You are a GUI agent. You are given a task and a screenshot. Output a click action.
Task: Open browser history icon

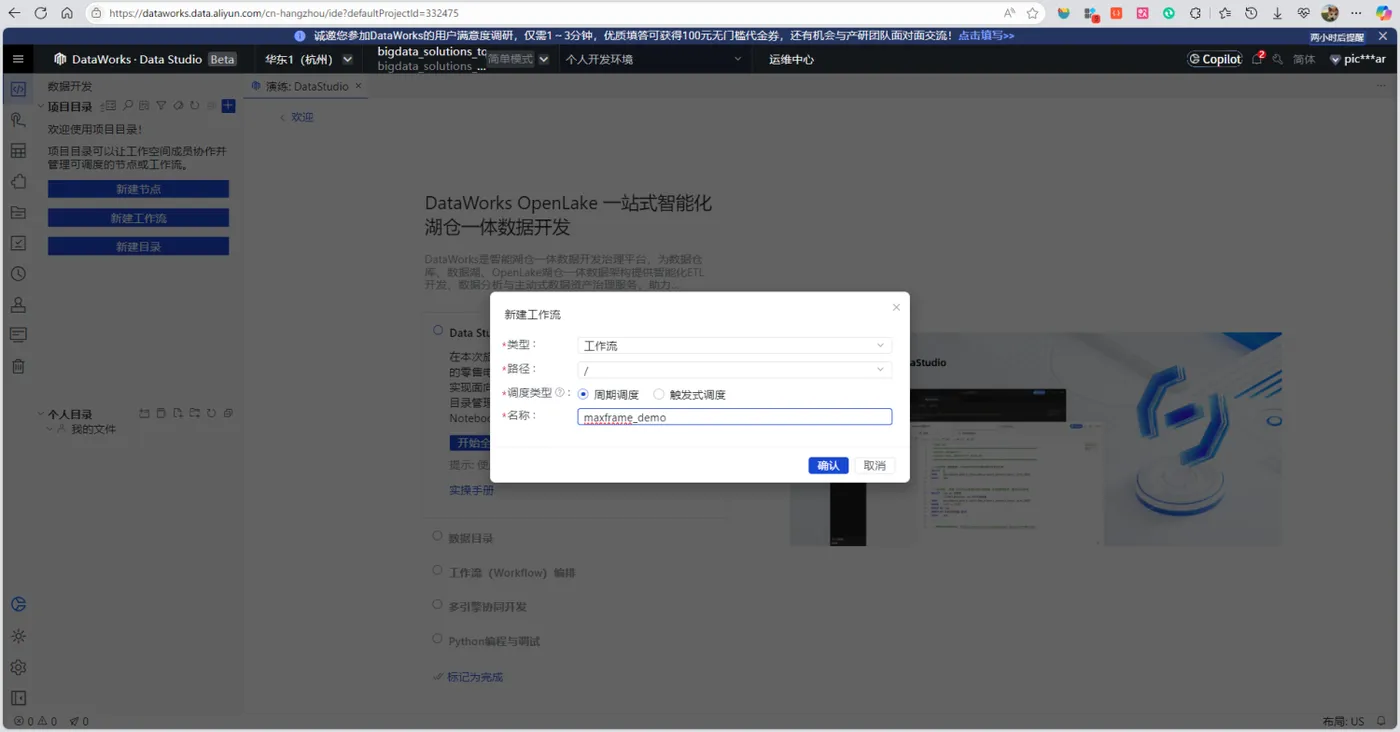pos(1251,13)
